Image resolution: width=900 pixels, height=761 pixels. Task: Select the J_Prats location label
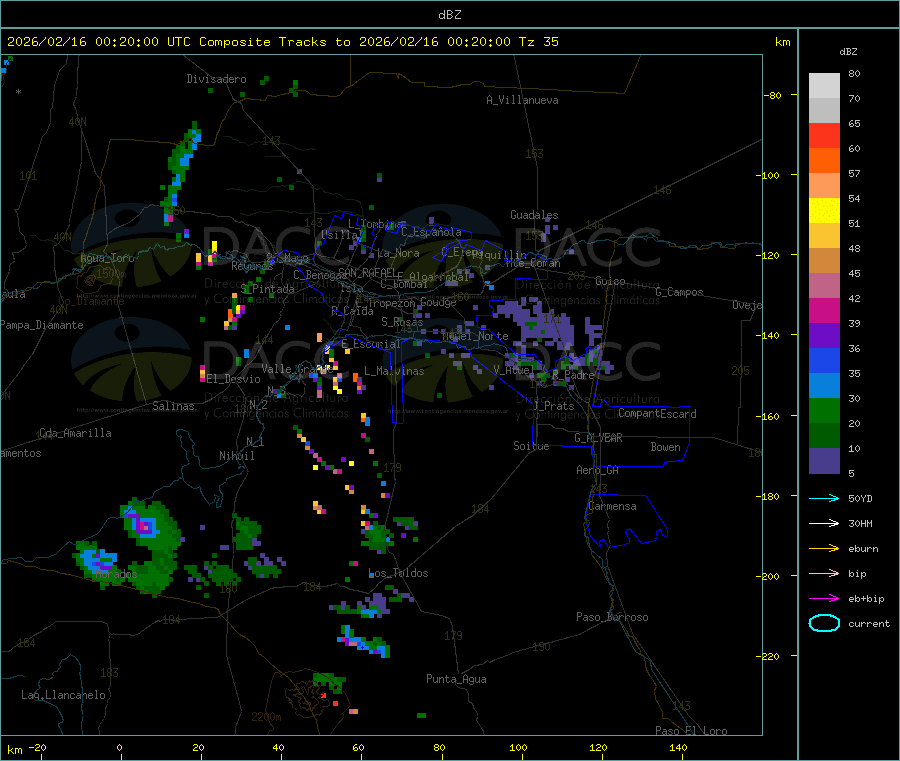coord(554,406)
